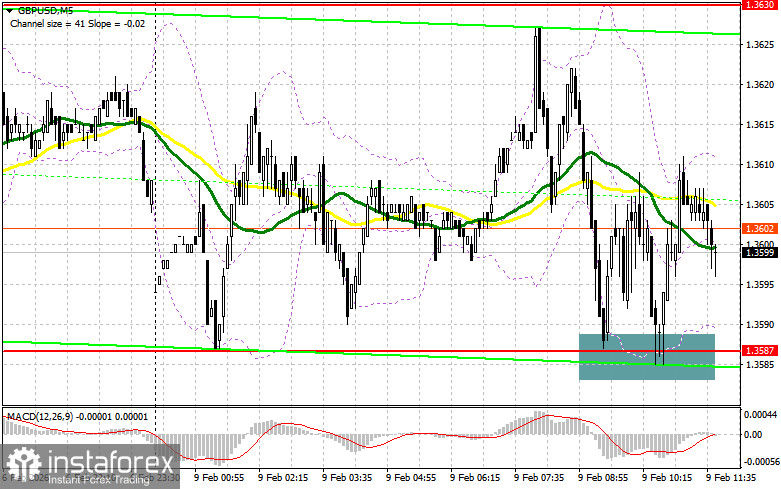Click the red 1.3630 price level tag

[x=761, y=4]
